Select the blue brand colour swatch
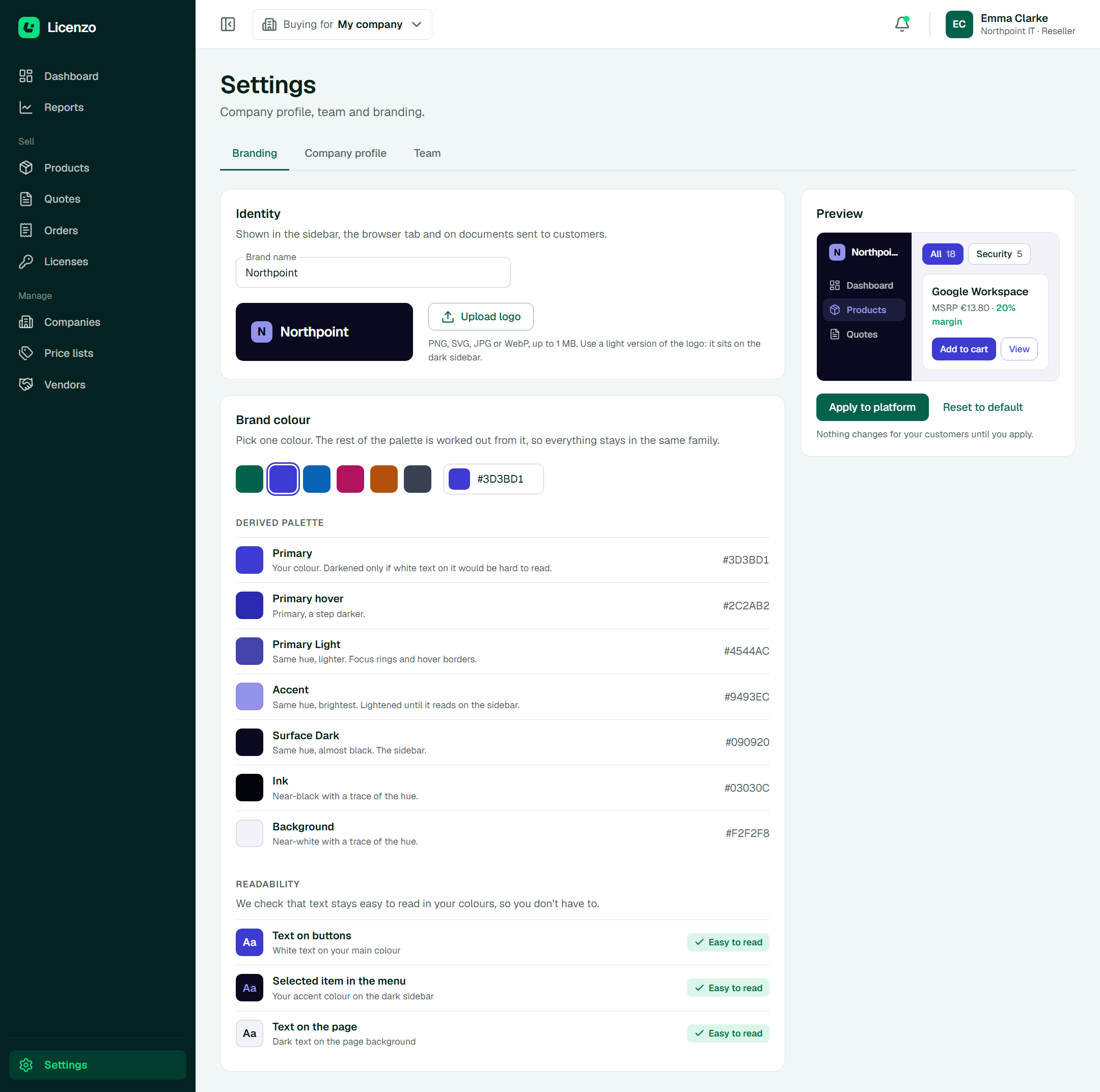Image resolution: width=1100 pixels, height=1092 pixels. coord(317,479)
